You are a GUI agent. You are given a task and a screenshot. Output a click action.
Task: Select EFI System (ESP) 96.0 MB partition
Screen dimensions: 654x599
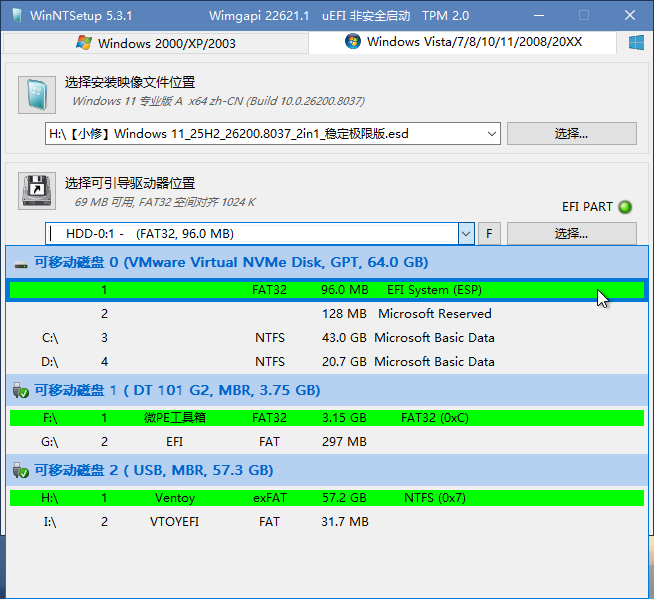click(x=327, y=290)
